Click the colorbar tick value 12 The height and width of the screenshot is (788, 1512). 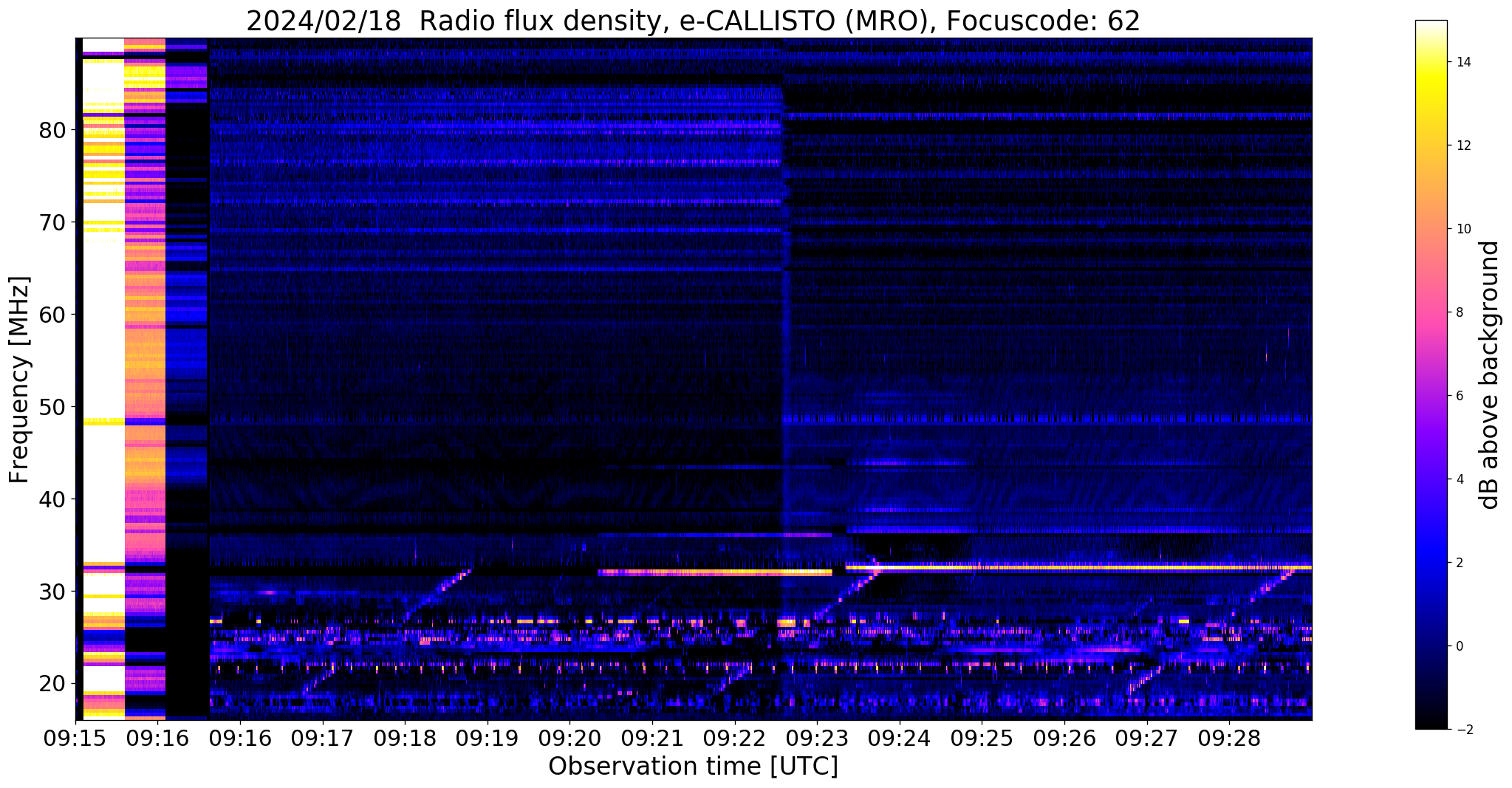1463,145
